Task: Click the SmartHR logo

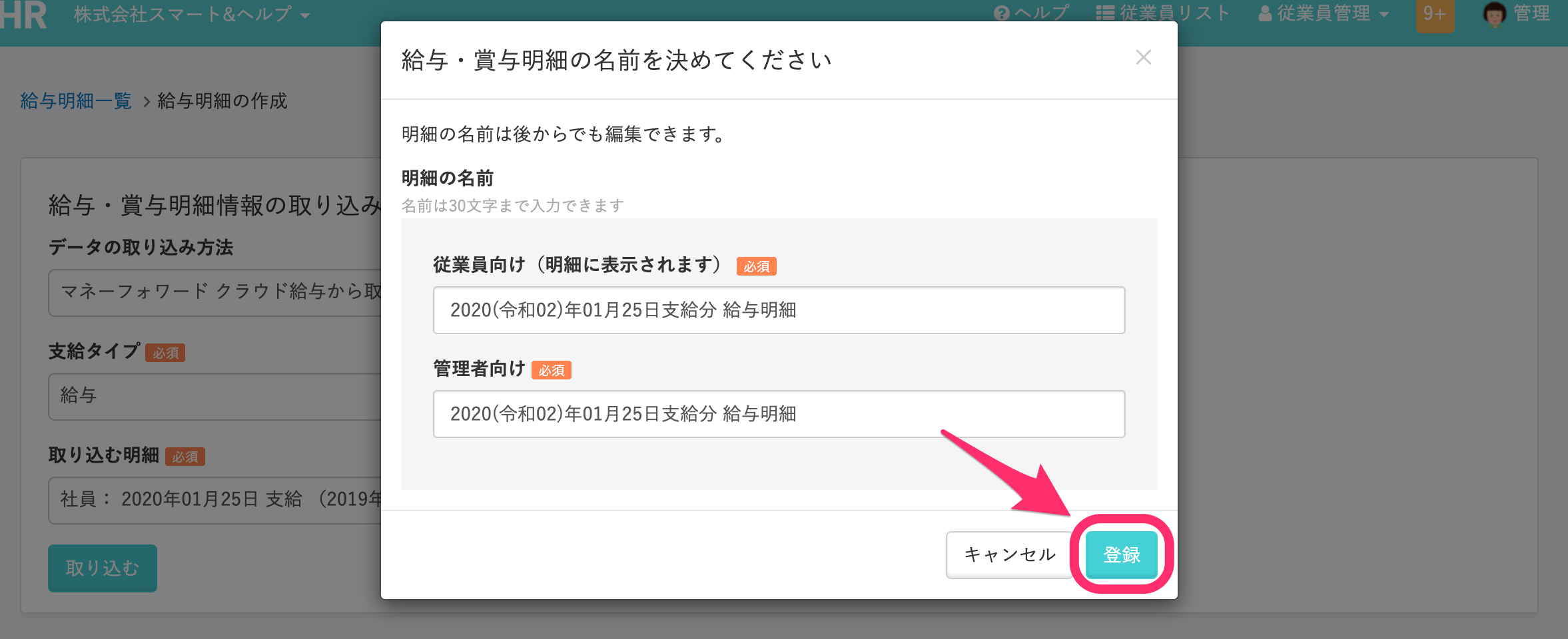Action: click(24, 15)
